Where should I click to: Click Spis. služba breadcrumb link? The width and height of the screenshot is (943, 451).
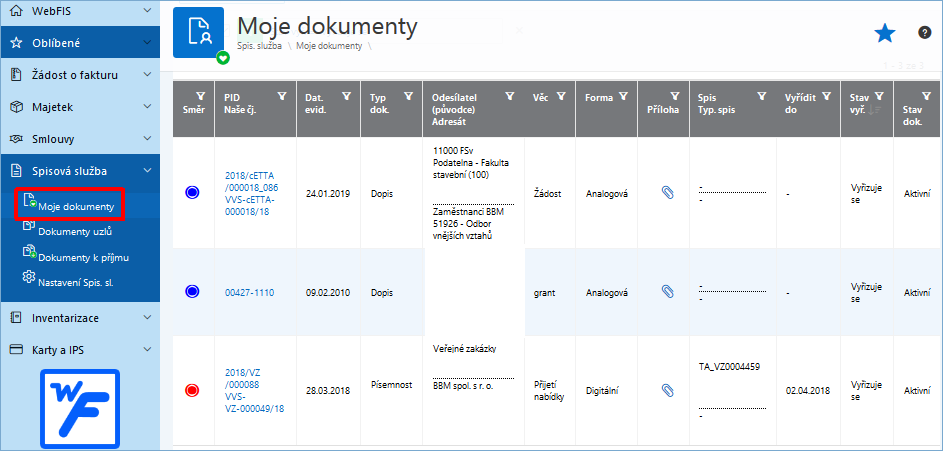click(259, 46)
